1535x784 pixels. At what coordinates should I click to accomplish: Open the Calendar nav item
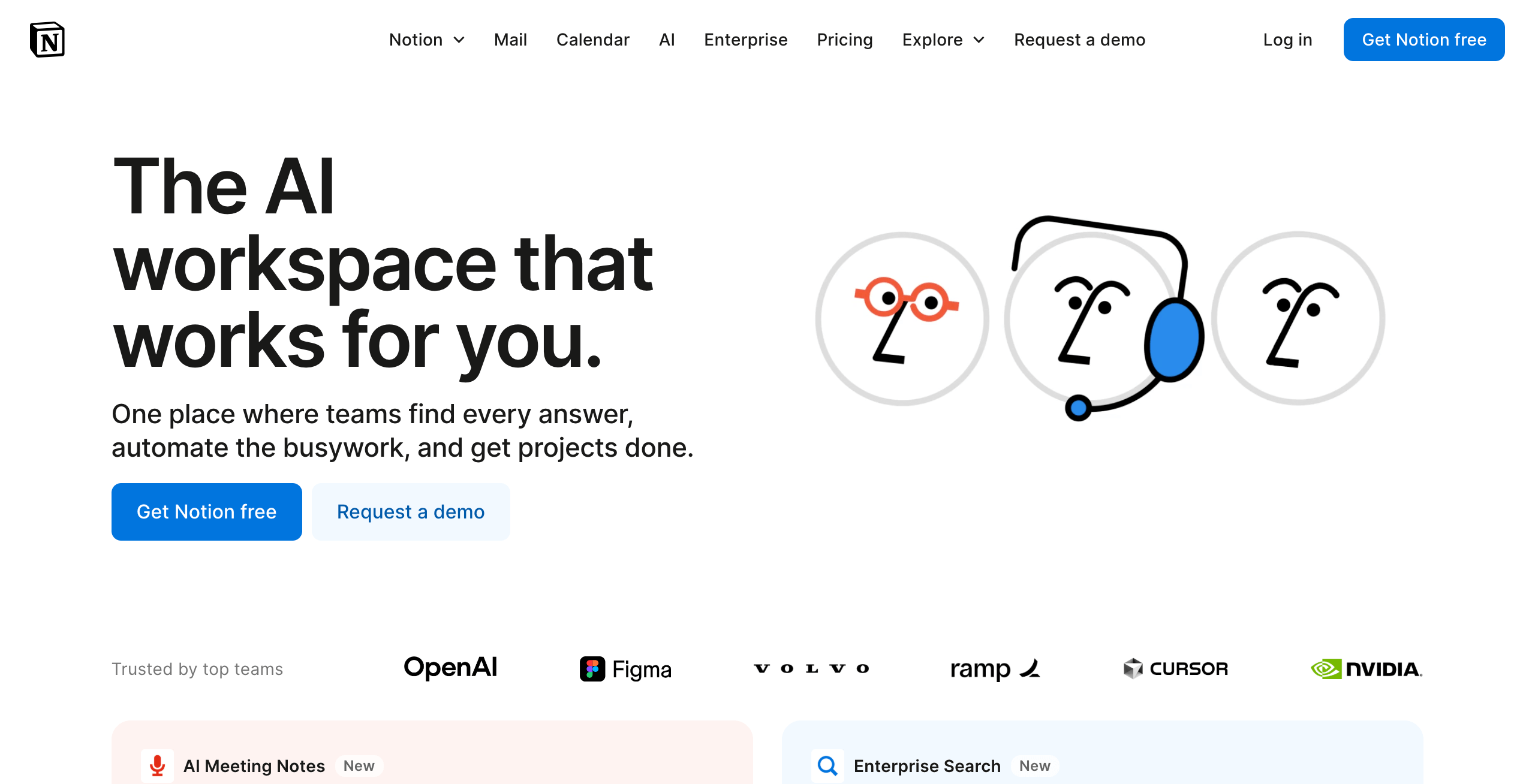pos(592,40)
